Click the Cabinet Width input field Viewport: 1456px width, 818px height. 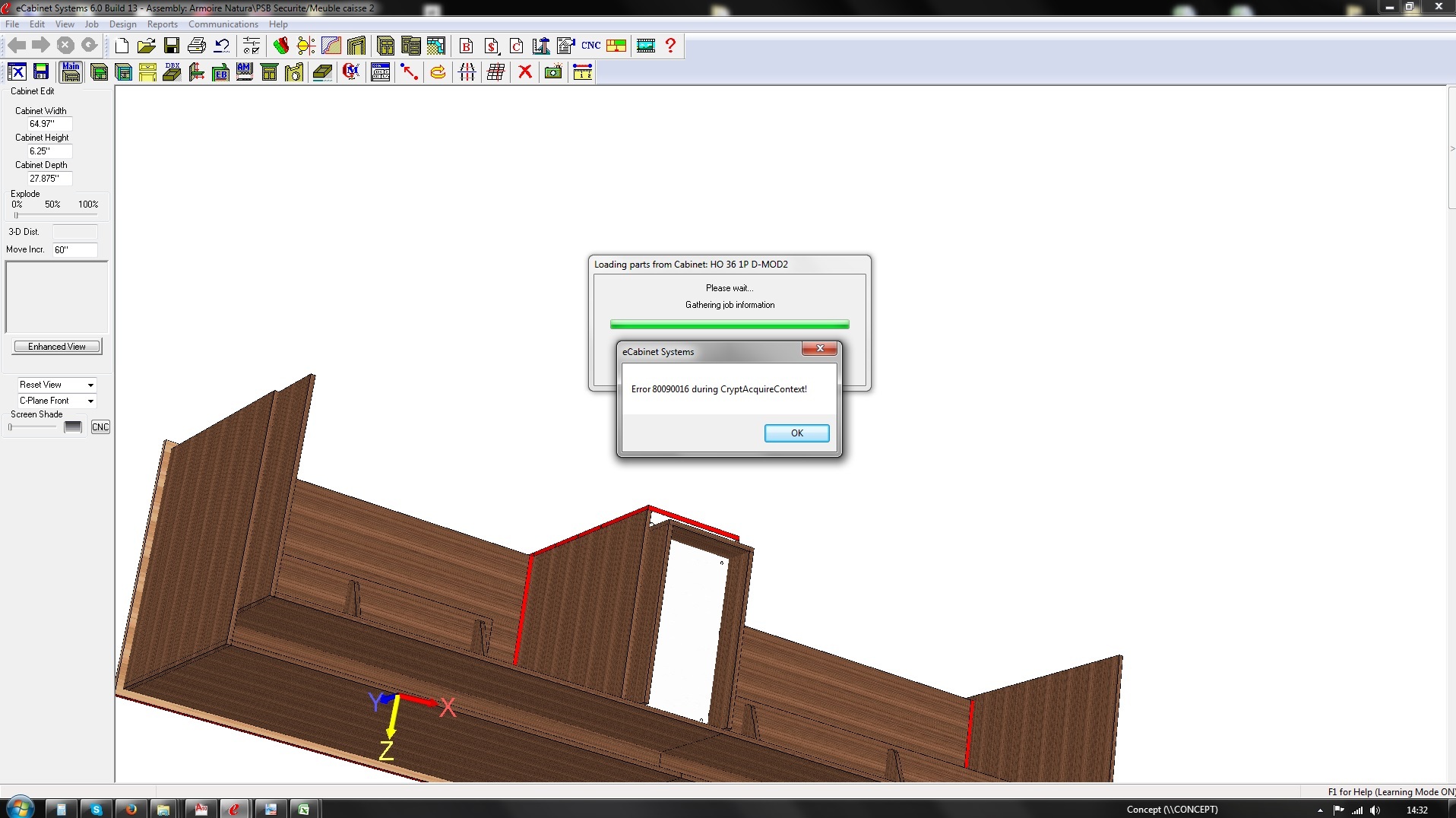(x=49, y=124)
